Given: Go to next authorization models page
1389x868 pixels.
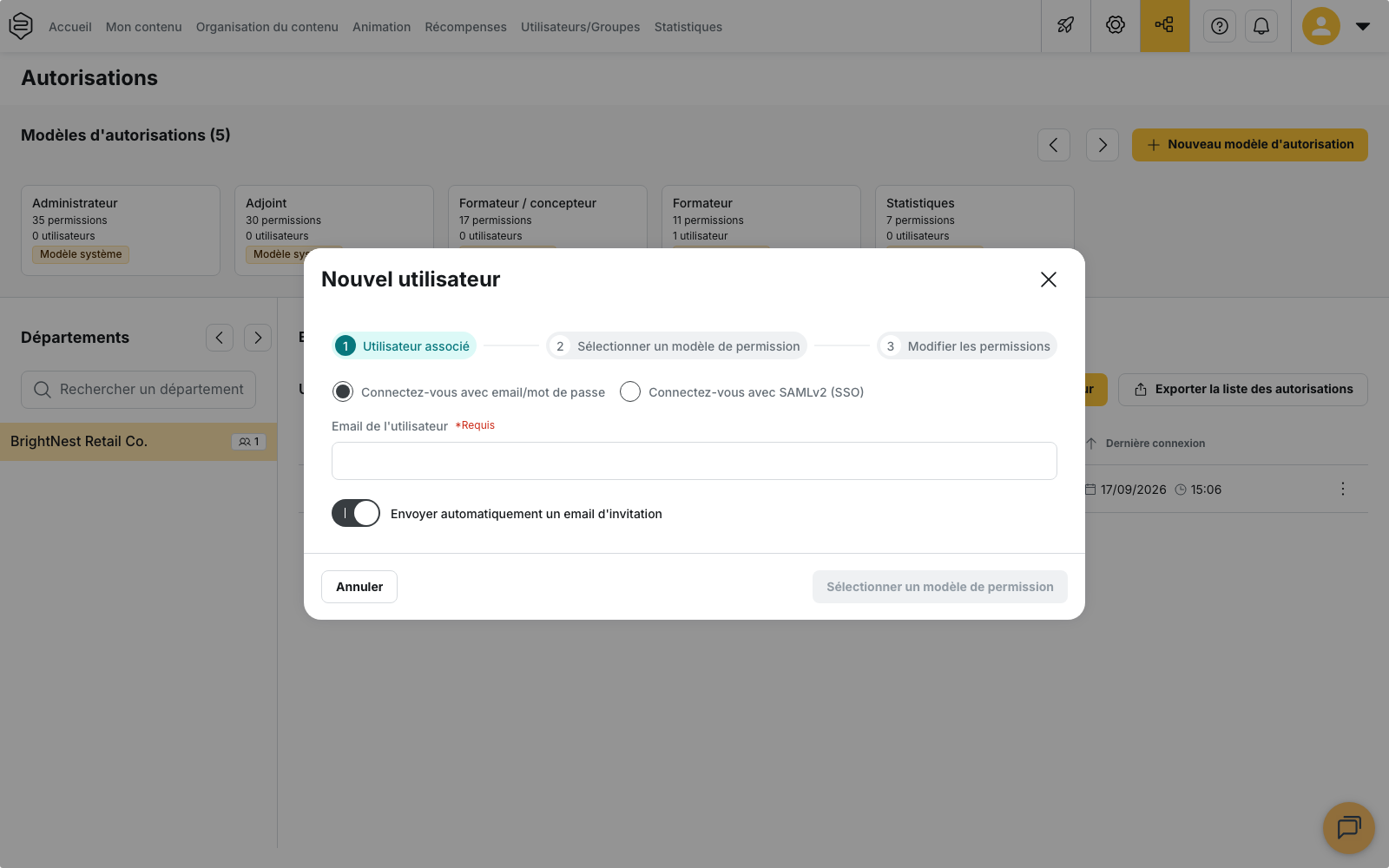Looking at the screenshot, I should [1103, 145].
